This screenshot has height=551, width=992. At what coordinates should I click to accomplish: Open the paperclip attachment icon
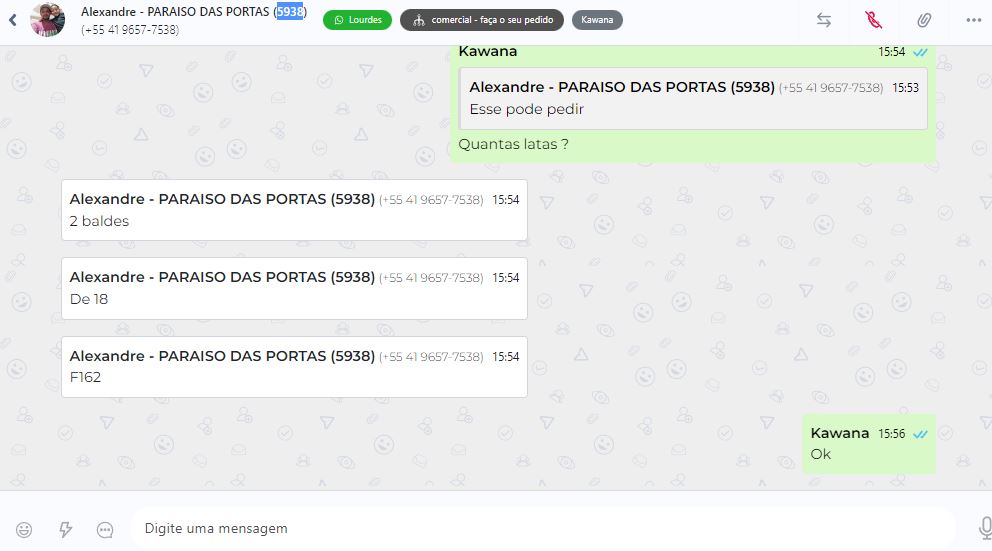tap(924, 20)
